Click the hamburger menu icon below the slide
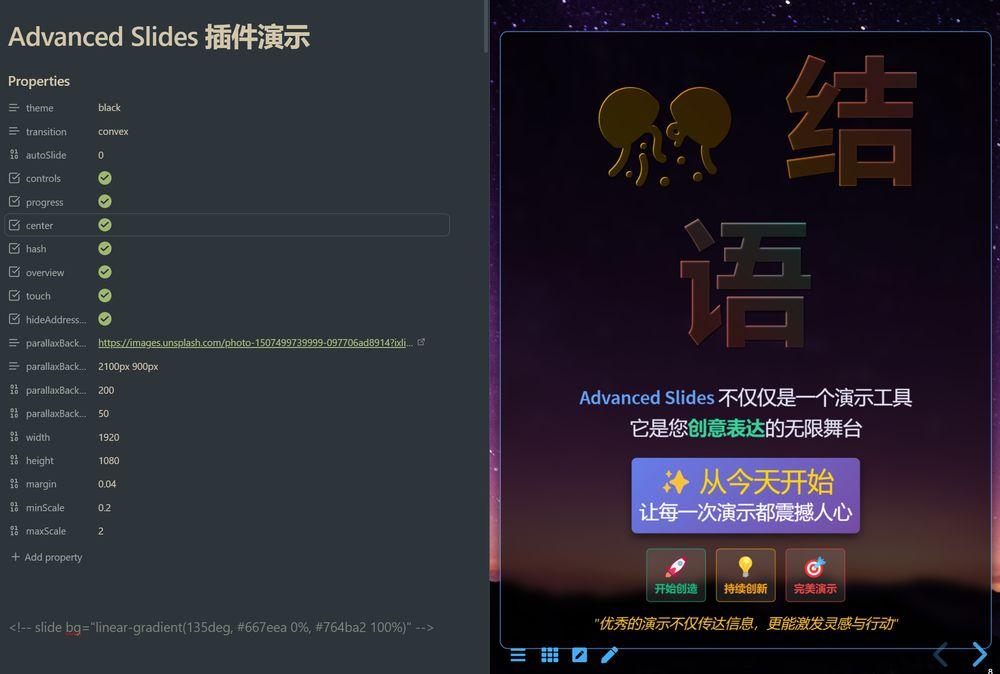1000x674 pixels. pyautogui.click(x=518, y=654)
